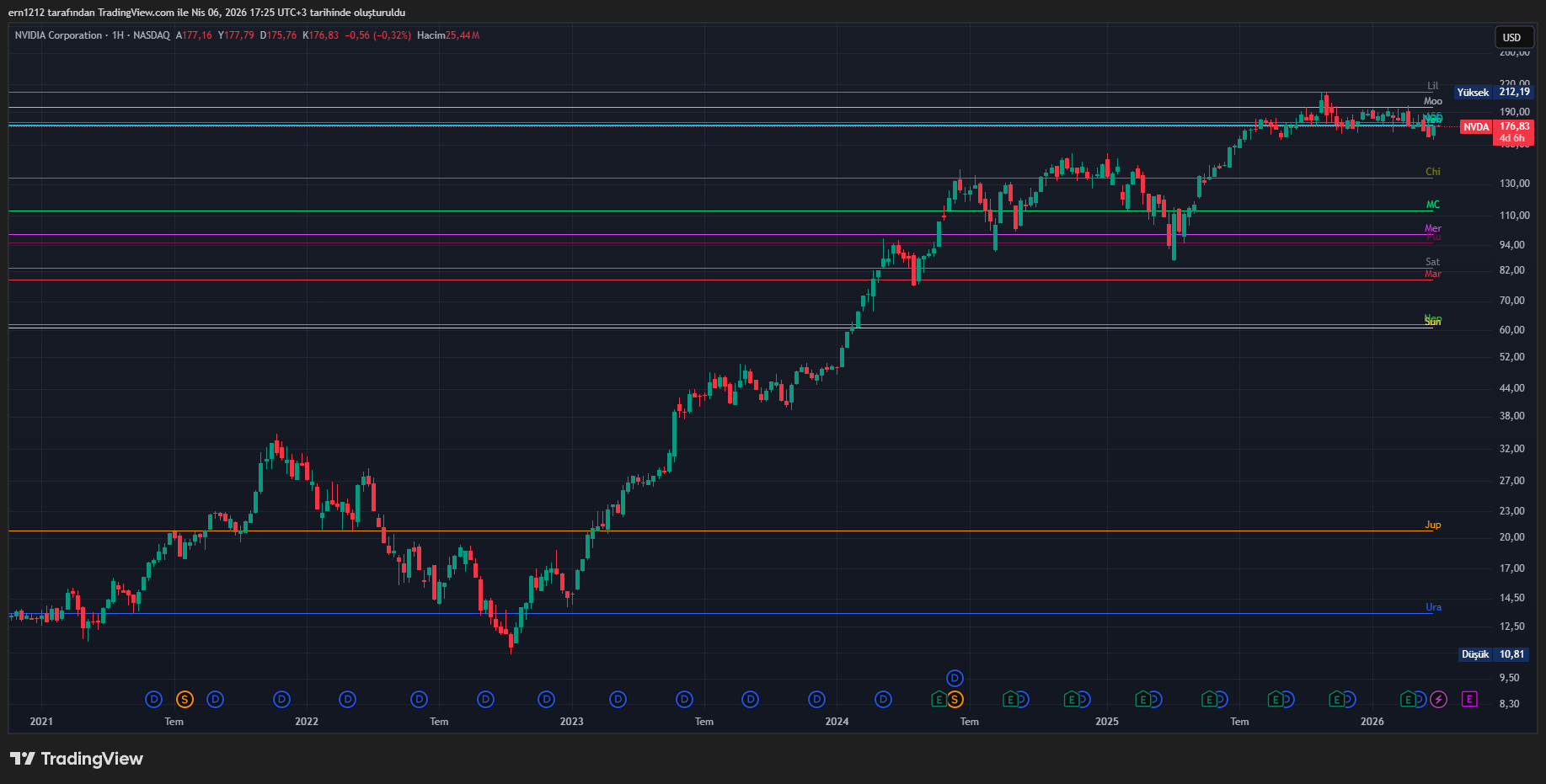Click the magenta square upcoming earnings icon
1546x784 pixels.
click(x=1469, y=699)
